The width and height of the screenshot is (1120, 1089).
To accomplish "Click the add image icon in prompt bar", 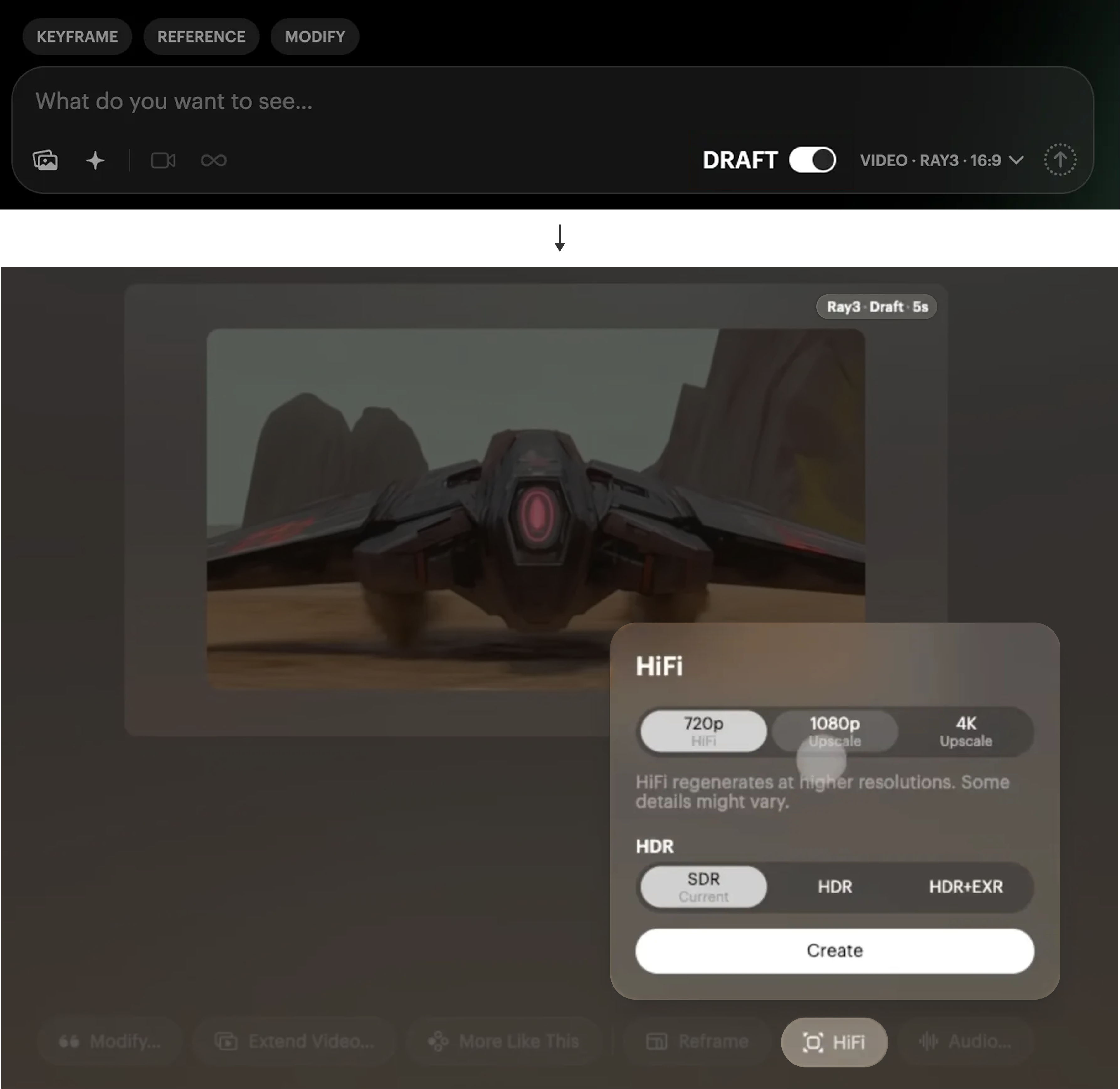I will tap(45, 160).
